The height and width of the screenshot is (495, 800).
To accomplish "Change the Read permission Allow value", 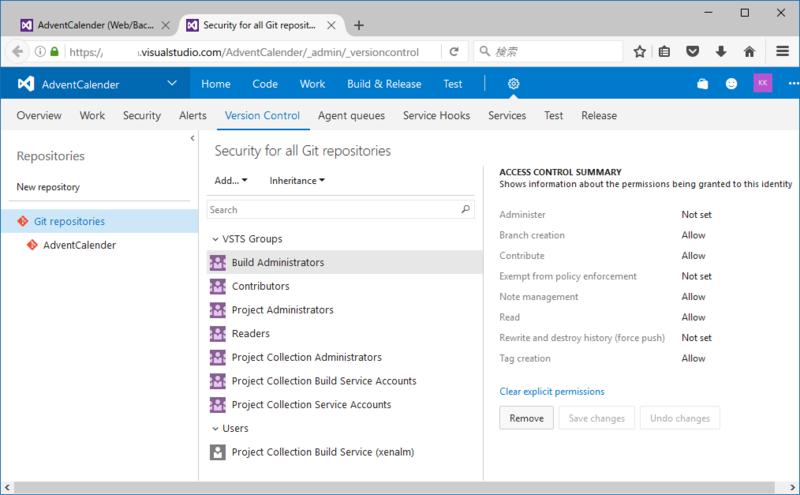I will pos(693,317).
